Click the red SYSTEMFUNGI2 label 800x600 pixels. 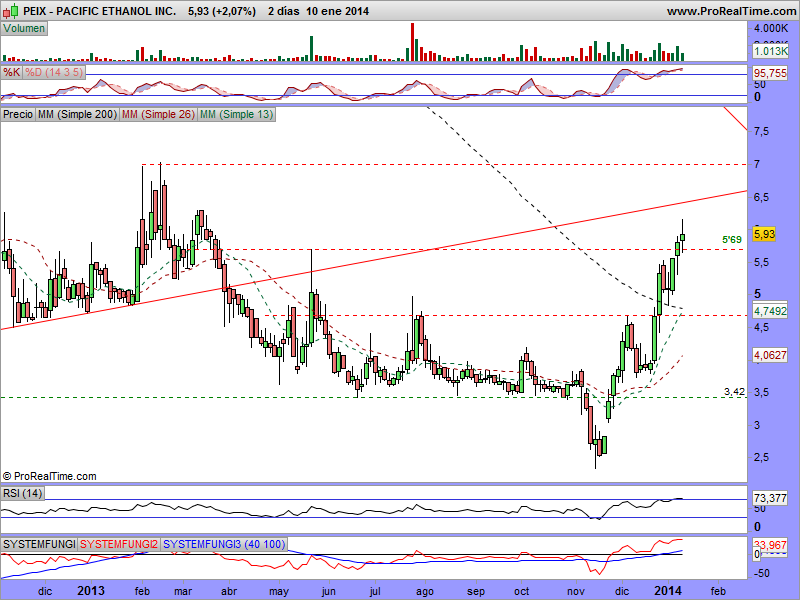(x=119, y=544)
